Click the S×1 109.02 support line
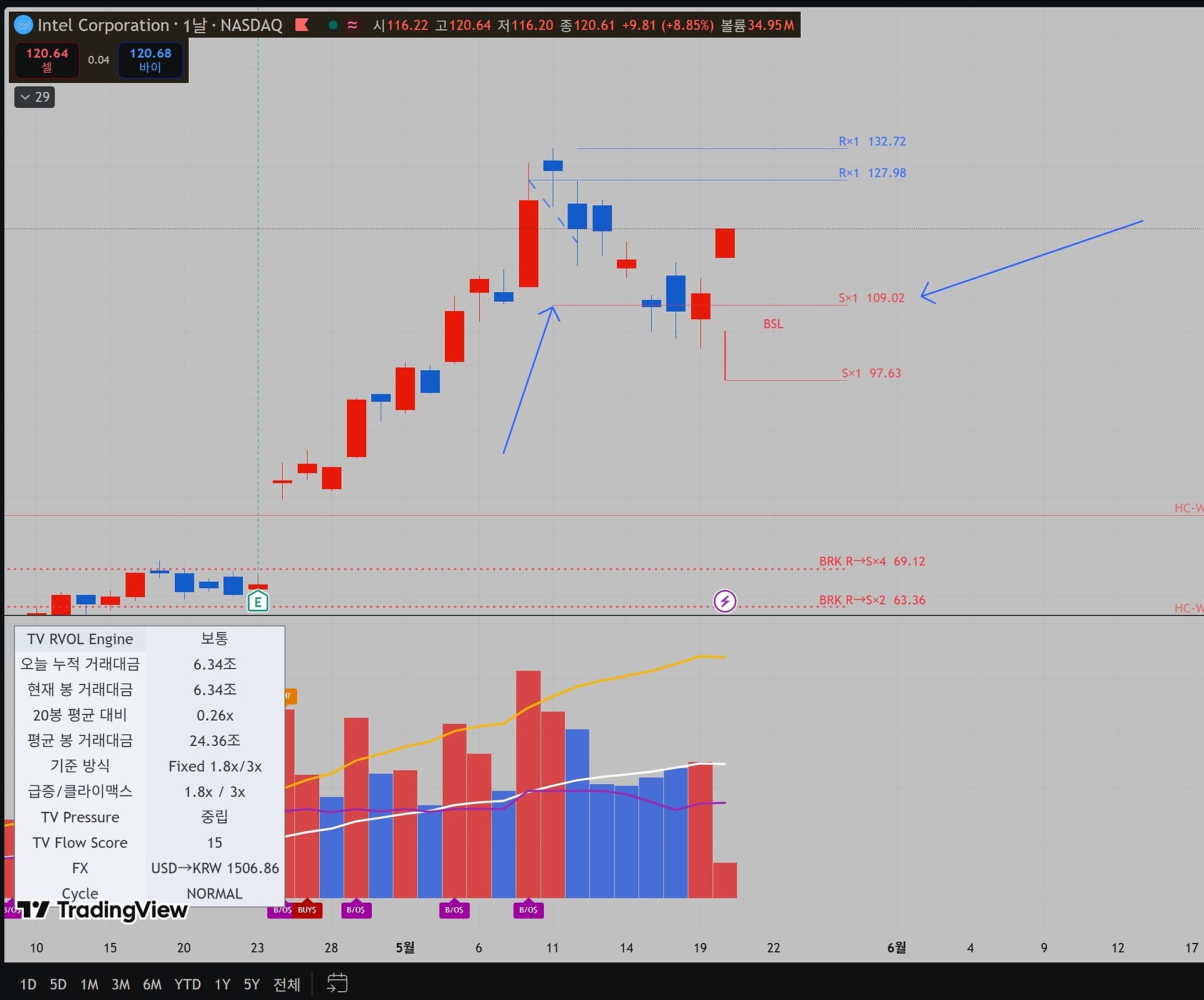The width and height of the screenshot is (1204, 1000). coord(700,306)
